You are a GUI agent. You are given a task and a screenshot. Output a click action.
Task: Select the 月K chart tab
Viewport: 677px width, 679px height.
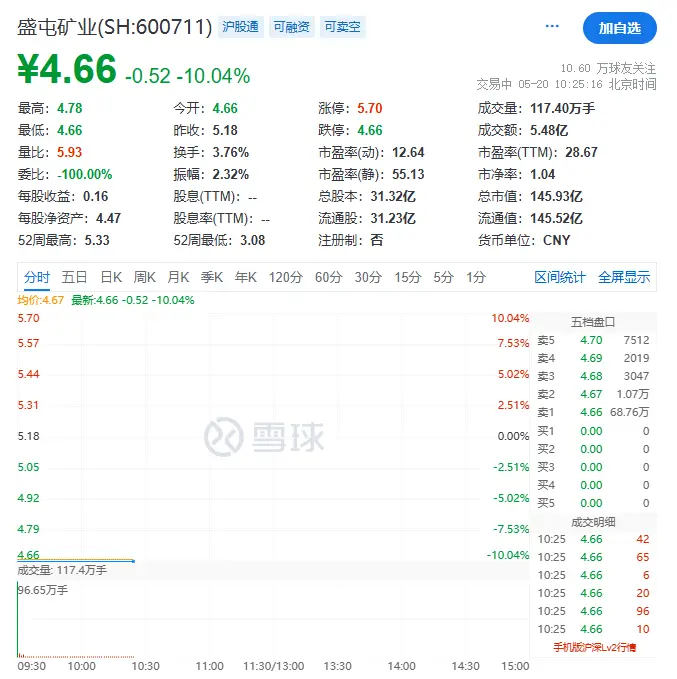point(179,277)
